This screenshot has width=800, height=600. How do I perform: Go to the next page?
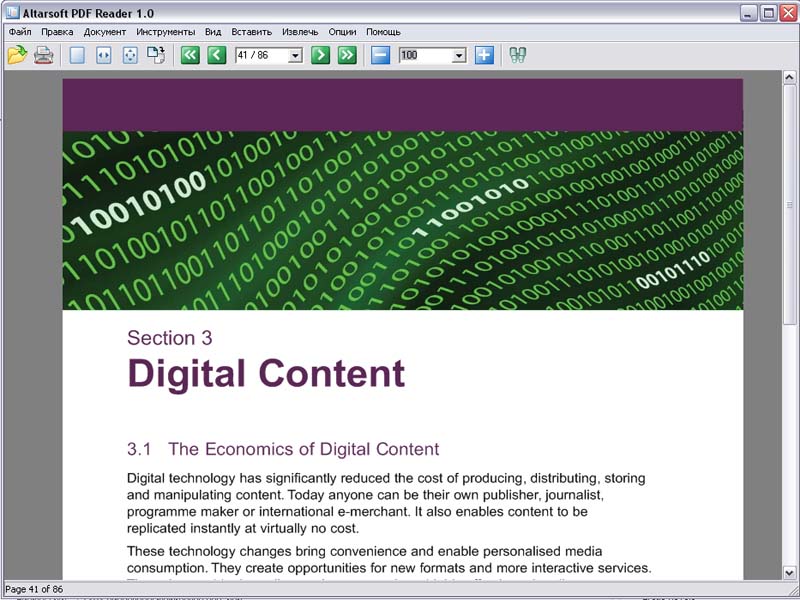coord(320,55)
